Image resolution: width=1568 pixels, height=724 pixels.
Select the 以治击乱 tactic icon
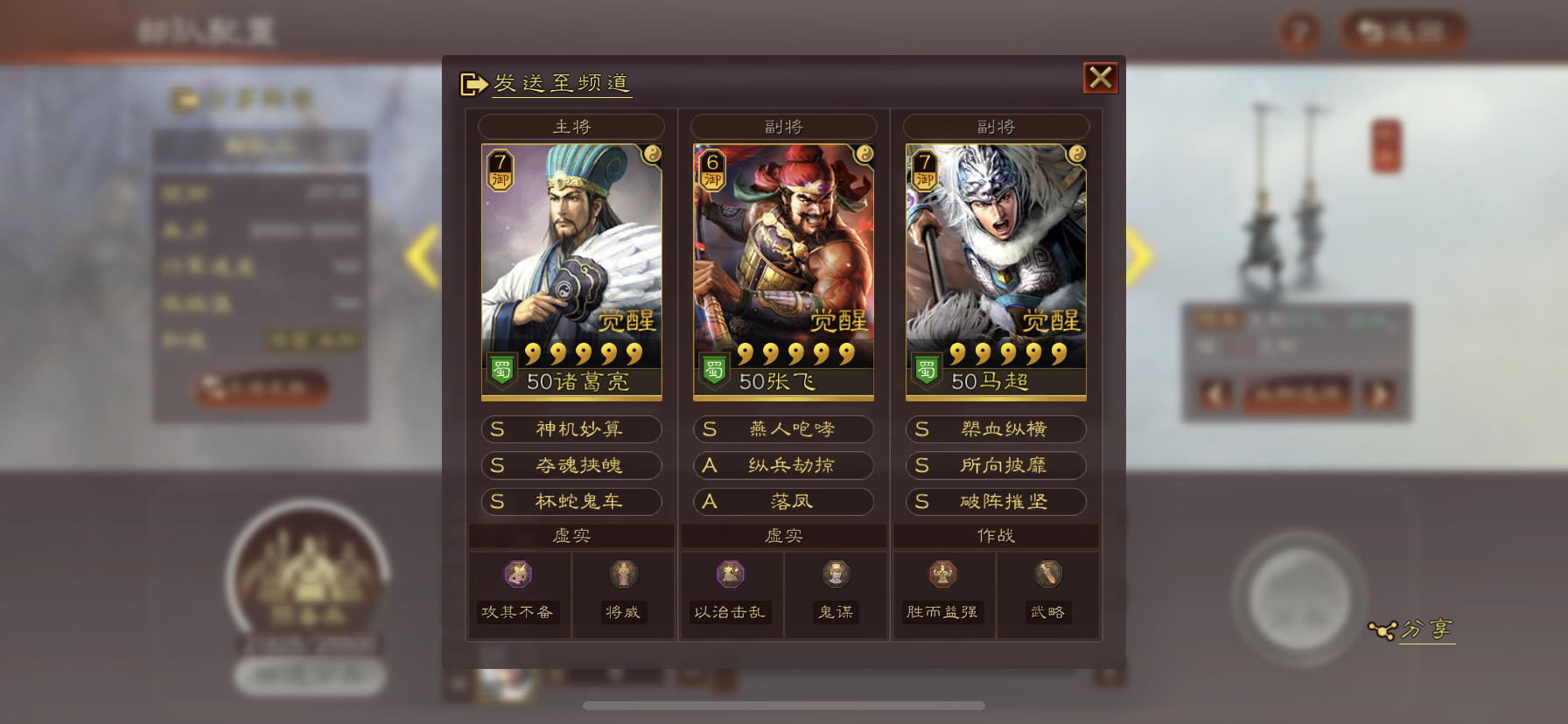[x=731, y=574]
